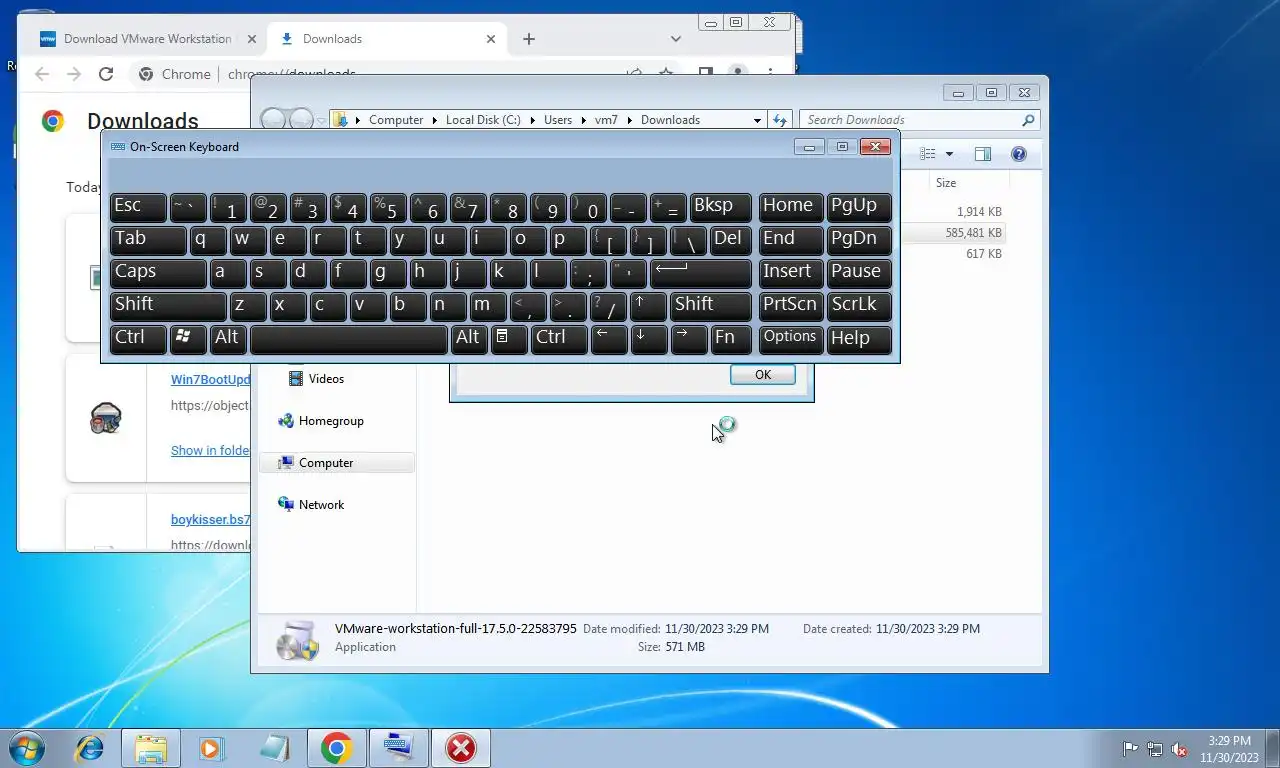This screenshot has width=1280, height=768.
Task: Click OK in the dialog box
Action: coord(763,375)
